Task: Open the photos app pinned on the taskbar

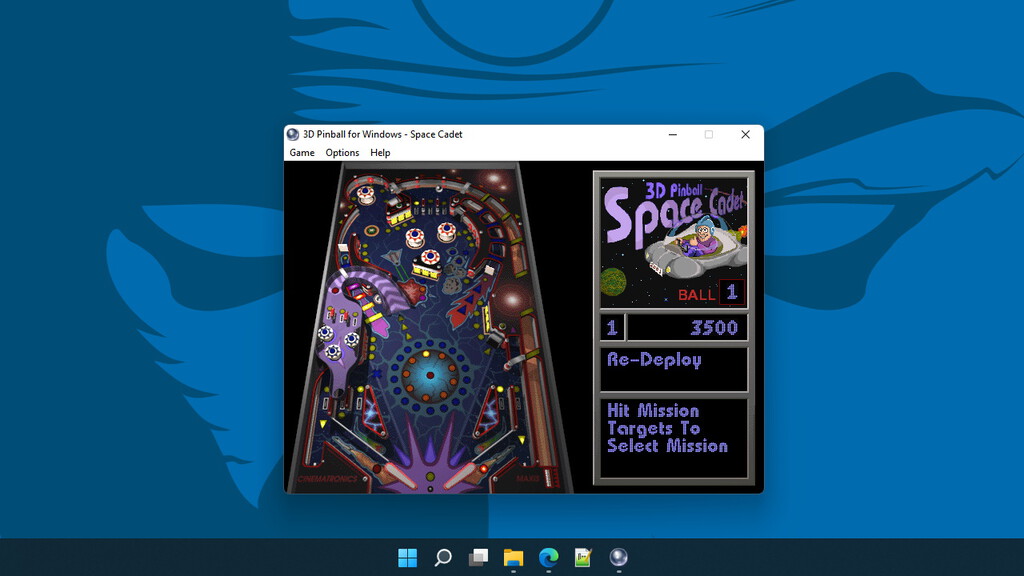Action: click(x=582, y=557)
